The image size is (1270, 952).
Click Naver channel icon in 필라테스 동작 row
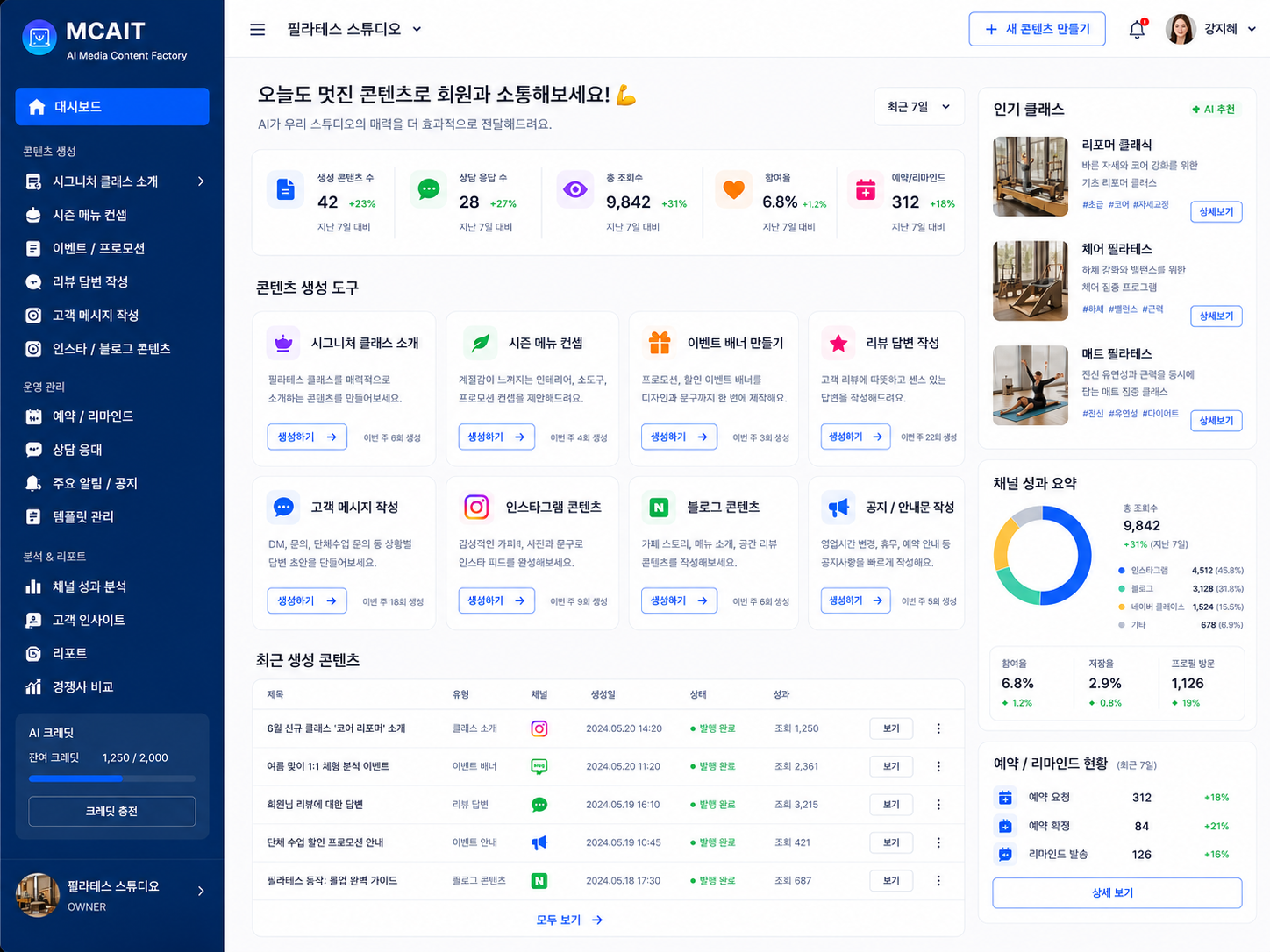point(539,880)
